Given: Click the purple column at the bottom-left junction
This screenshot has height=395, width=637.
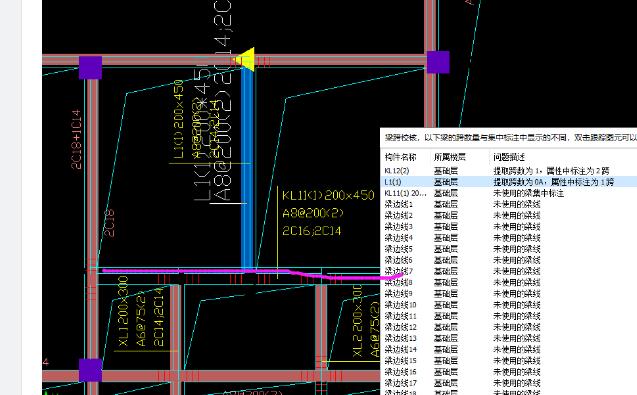Looking at the screenshot, I should point(90,370).
